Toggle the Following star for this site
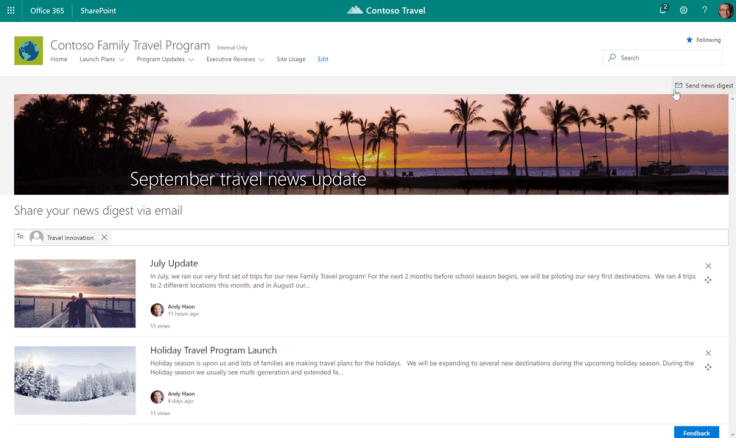736x438 pixels. pyautogui.click(x=703, y=40)
